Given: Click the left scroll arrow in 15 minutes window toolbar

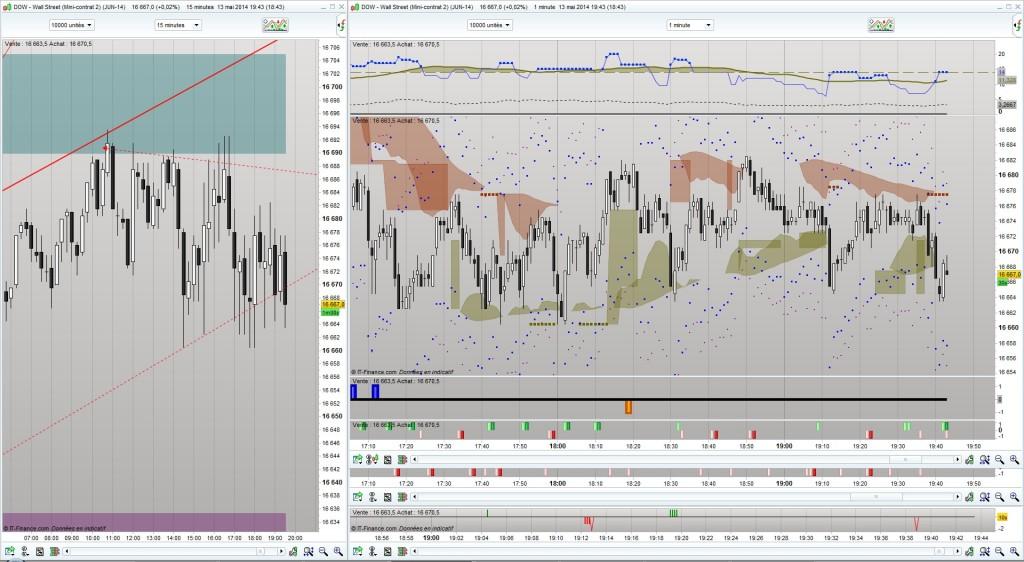Looking at the screenshot, I should [x=67, y=552].
